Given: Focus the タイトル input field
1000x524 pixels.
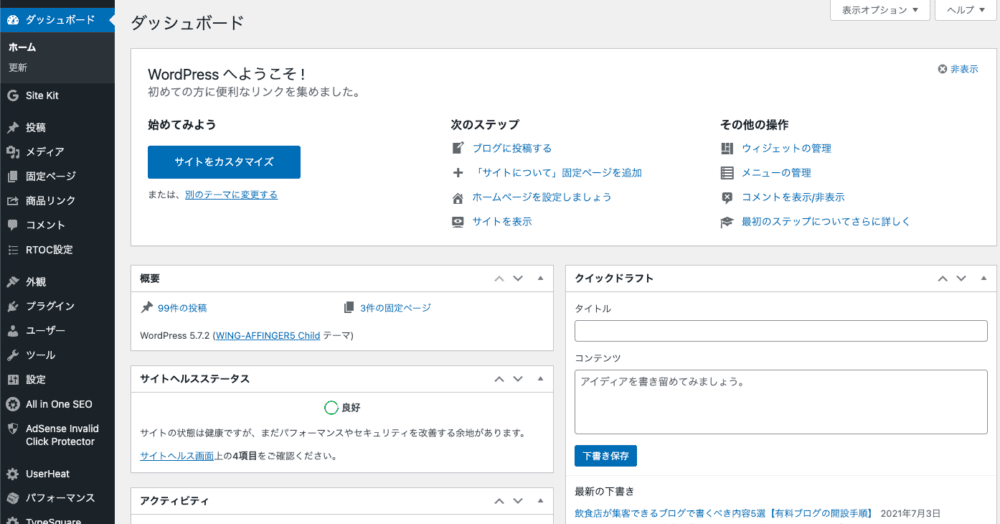Looking at the screenshot, I should click(x=781, y=331).
